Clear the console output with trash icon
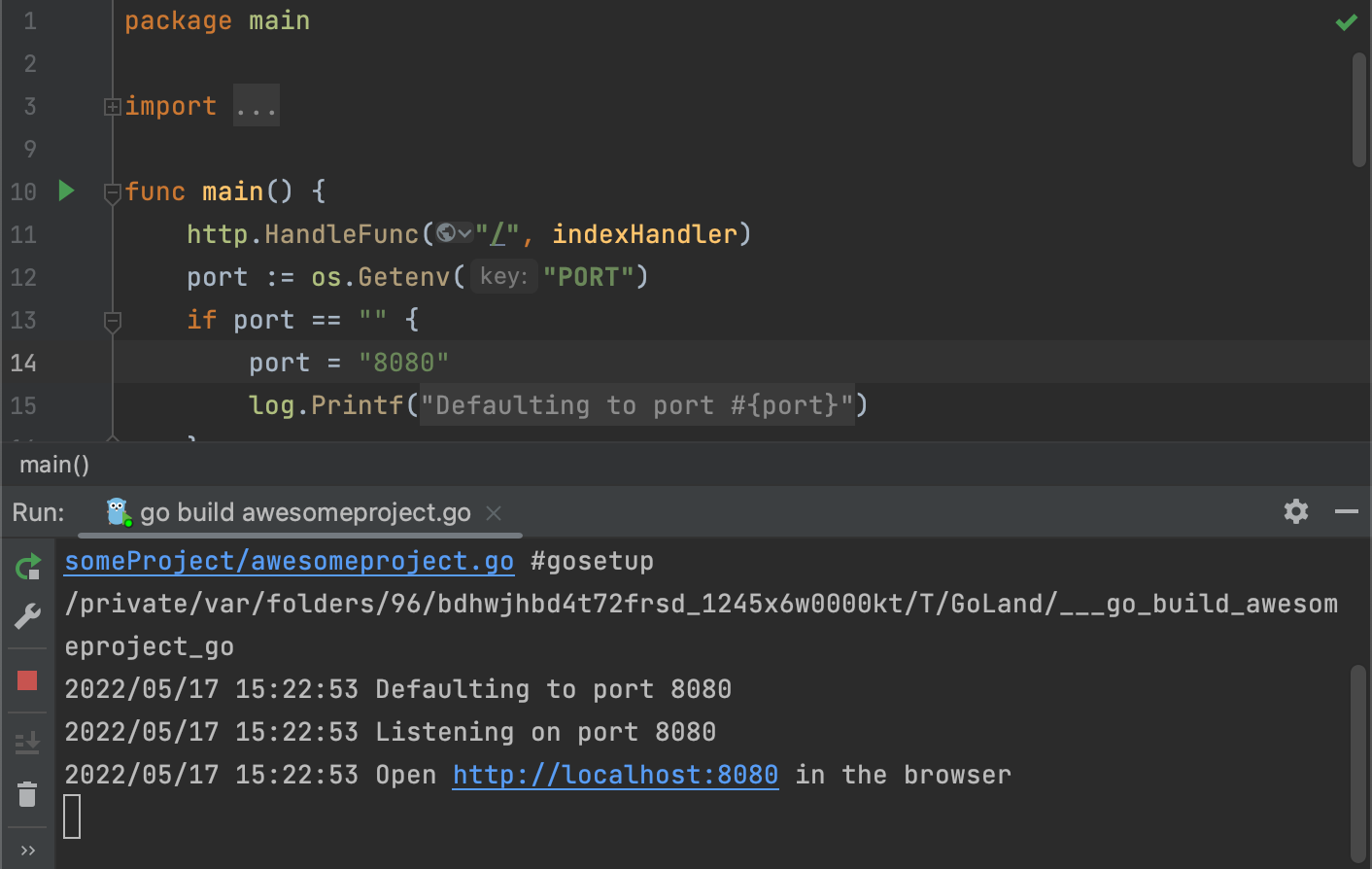 (x=26, y=794)
